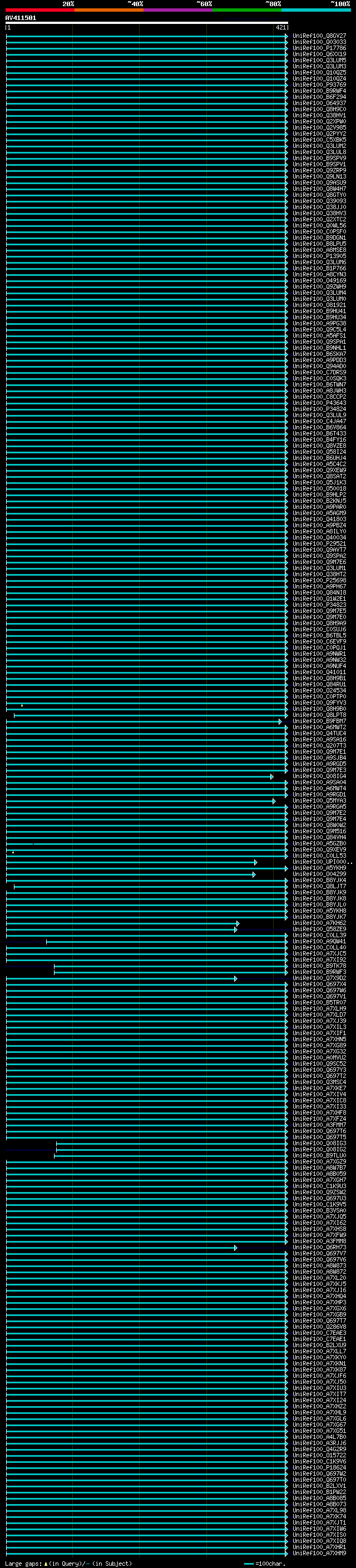Click hit label UniRef100_A8W7B7
Viewport: 356px width, 1568px height.
pos(319,1168)
